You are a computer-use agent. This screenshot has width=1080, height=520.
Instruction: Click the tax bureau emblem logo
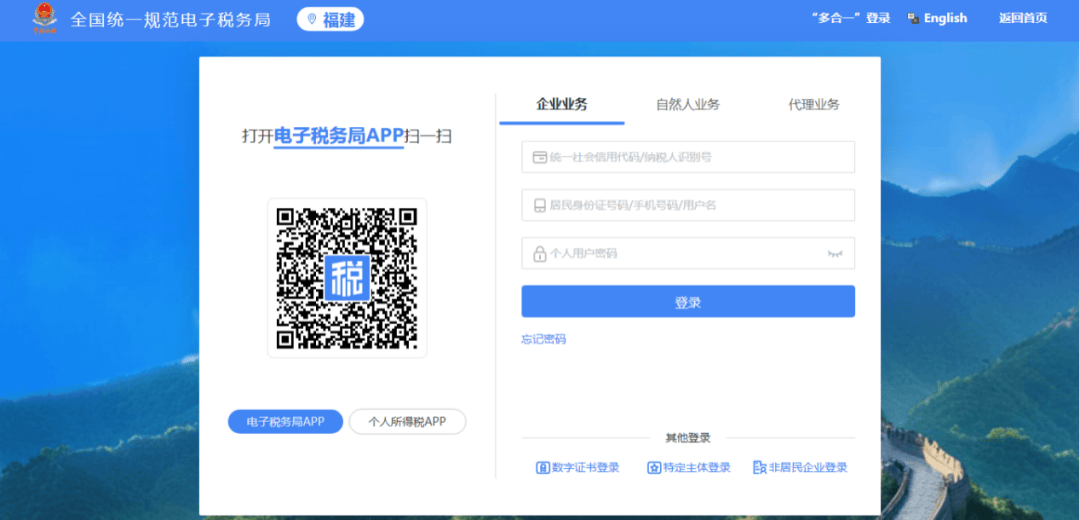(45, 18)
